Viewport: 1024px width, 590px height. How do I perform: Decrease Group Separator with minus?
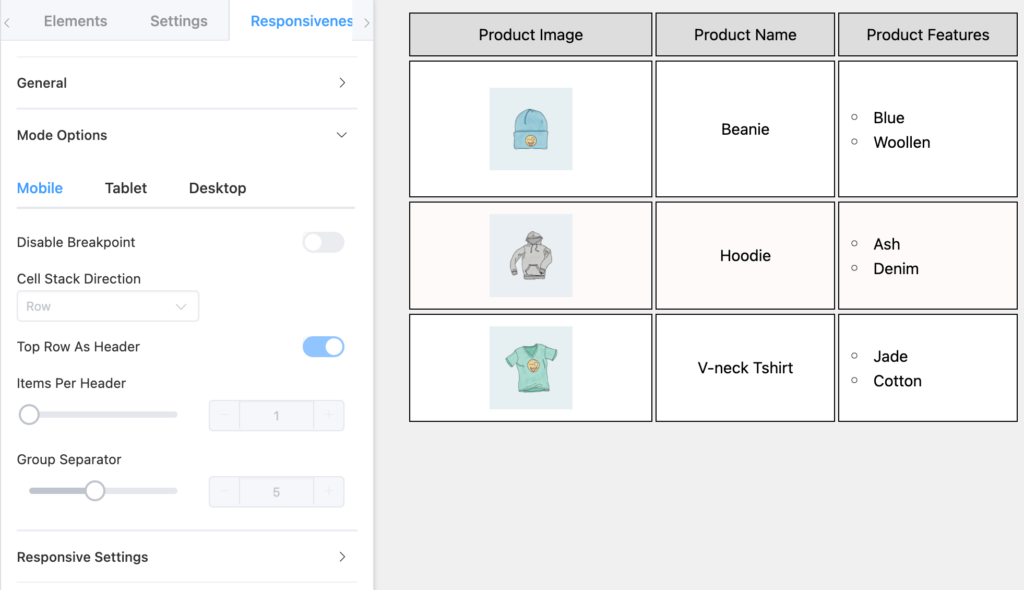point(224,492)
